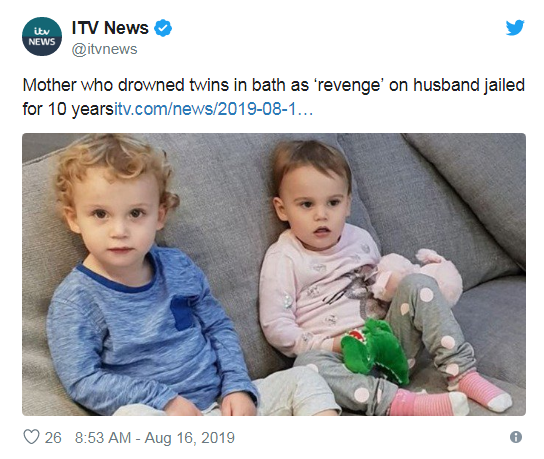This screenshot has height=459, width=544.
Task: Click the Aug 16, 2019 date
Action: tap(190, 438)
